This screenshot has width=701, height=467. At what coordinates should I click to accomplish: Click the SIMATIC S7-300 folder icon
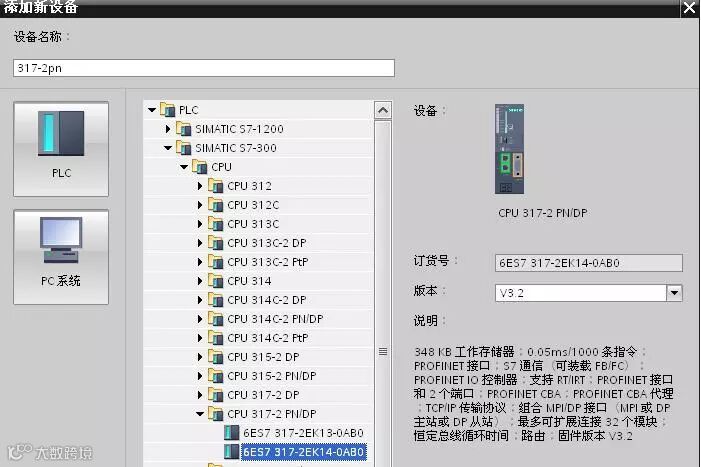point(184,147)
